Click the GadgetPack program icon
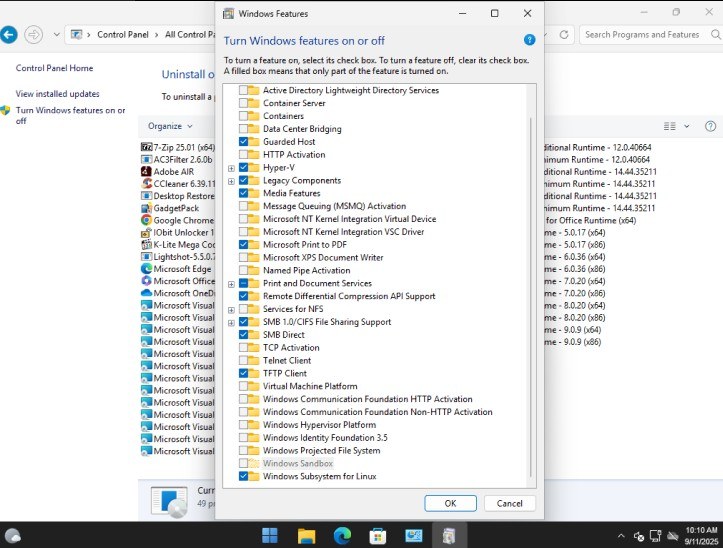723x548 pixels. 146,208
